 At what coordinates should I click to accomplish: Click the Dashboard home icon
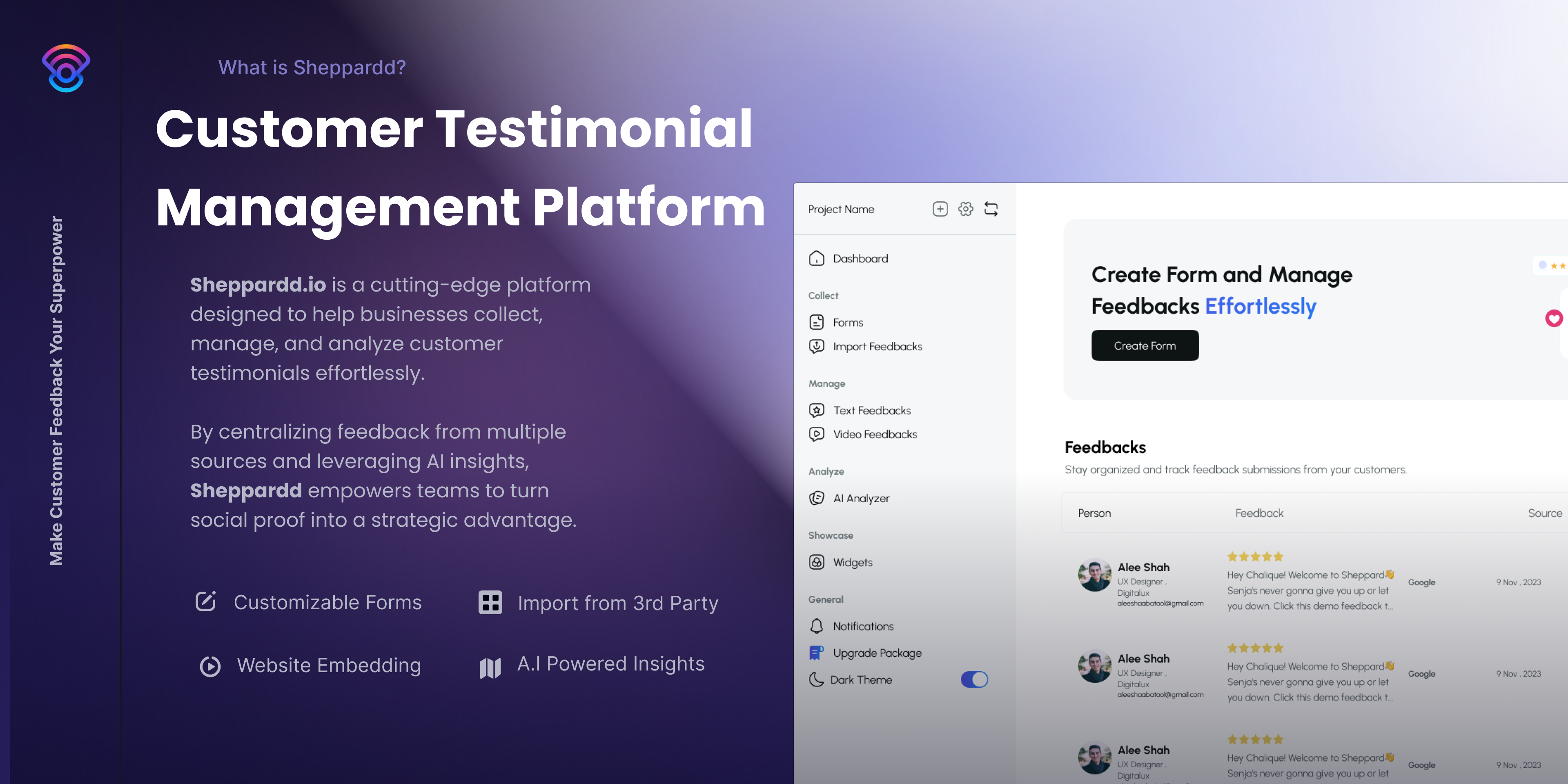816,259
